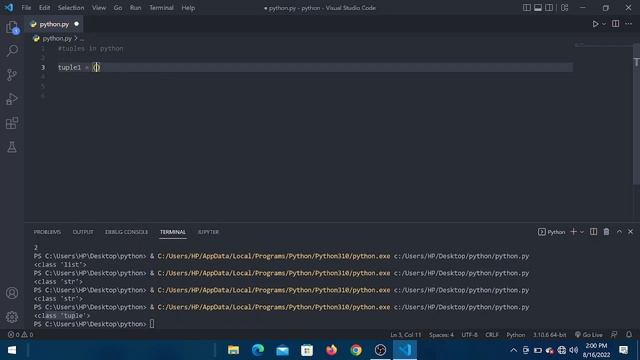Viewport: 640px width, 360px height.
Task: Open the Extensions view
Action: pyautogui.click(x=12, y=123)
